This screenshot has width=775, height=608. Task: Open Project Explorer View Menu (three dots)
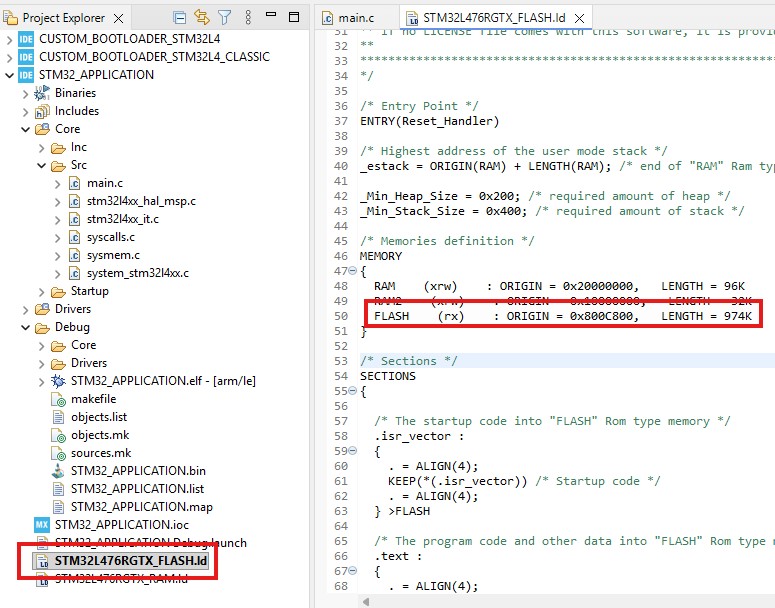tap(248, 17)
